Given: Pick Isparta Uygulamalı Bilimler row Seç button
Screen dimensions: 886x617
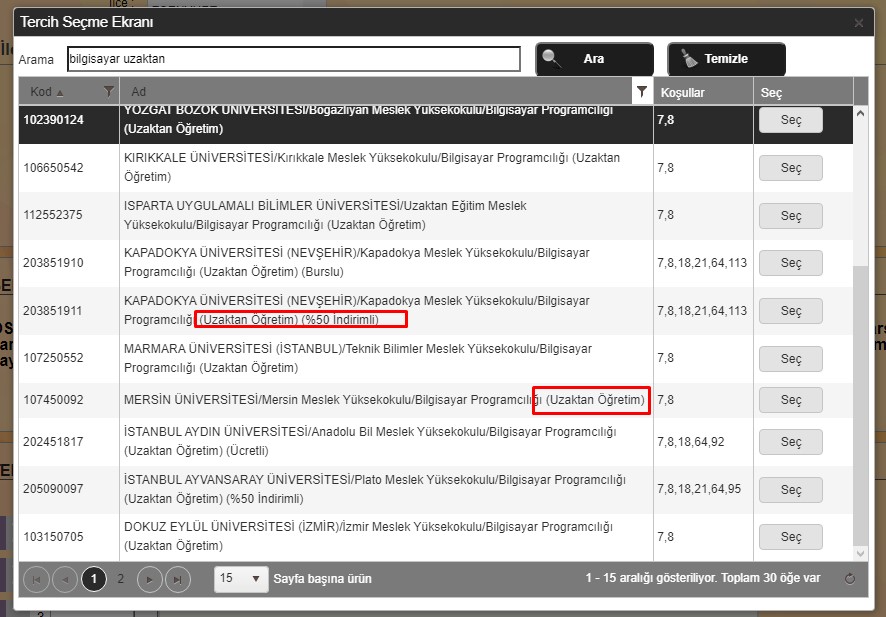Looking at the screenshot, I should coord(791,216).
